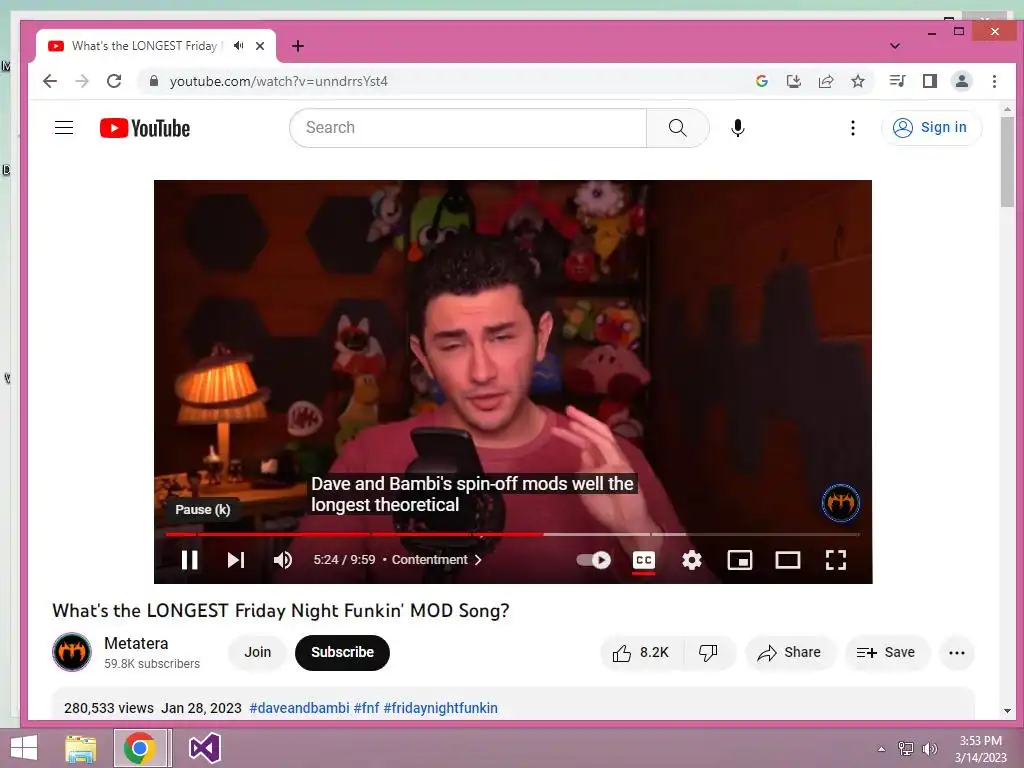Open the Metatera channel name link
1024x768 pixels.
pos(136,643)
